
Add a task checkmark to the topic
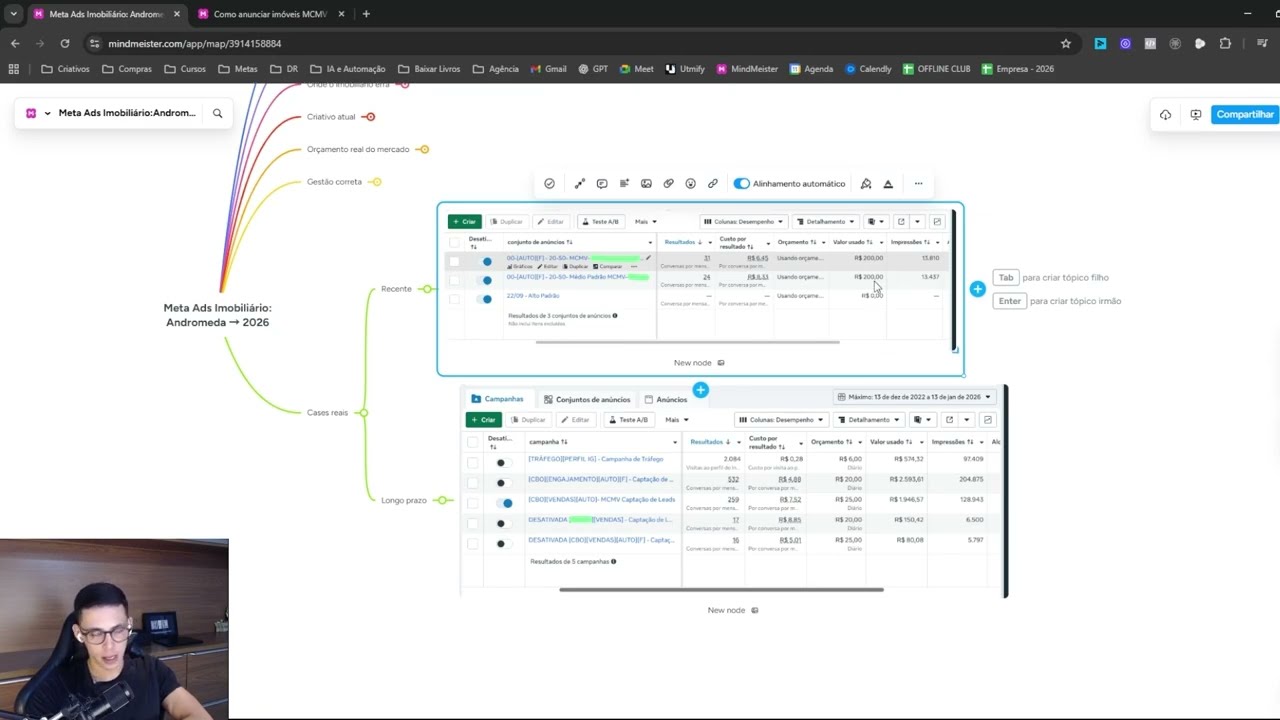[549, 184]
